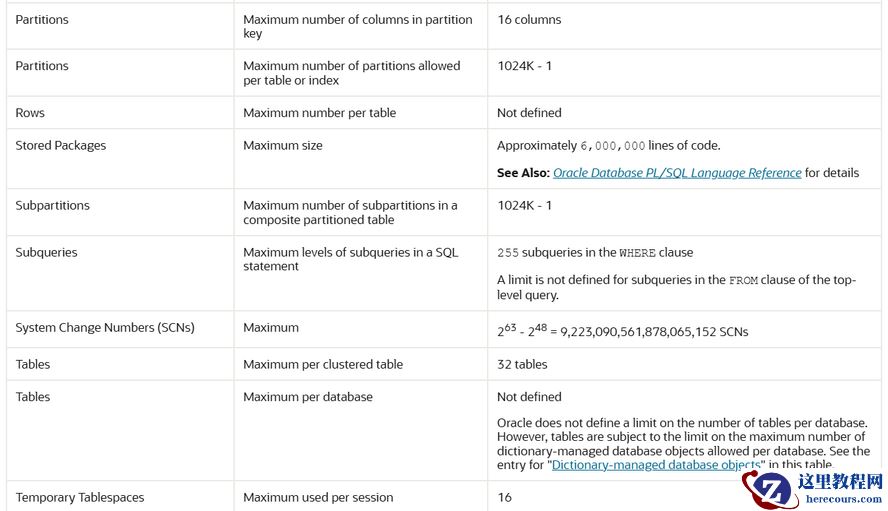The image size is (888, 511).
Task: Click "Approximately 6,000,000 lines of code" text
Action: (x=608, y=146)
